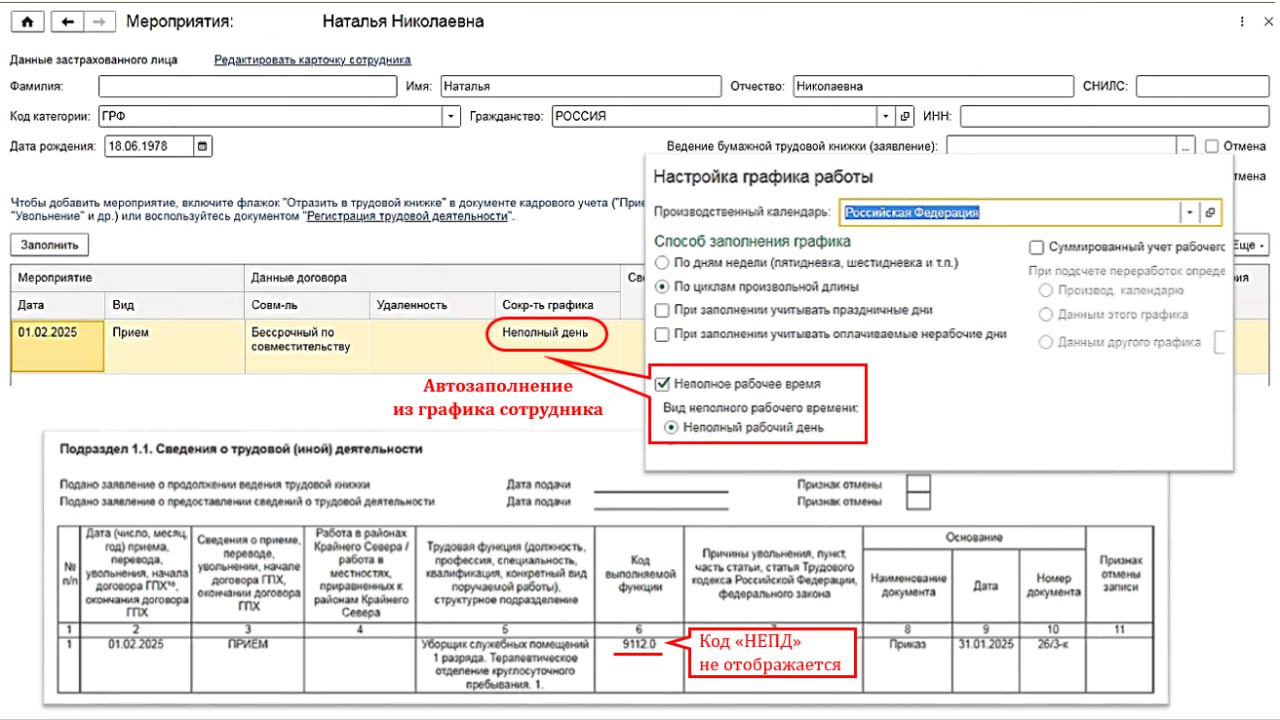The width and height of the screenshot is (1280, 720).
Task: Open Производственный календарь record with the open icon
Action: coord(1210,212)
